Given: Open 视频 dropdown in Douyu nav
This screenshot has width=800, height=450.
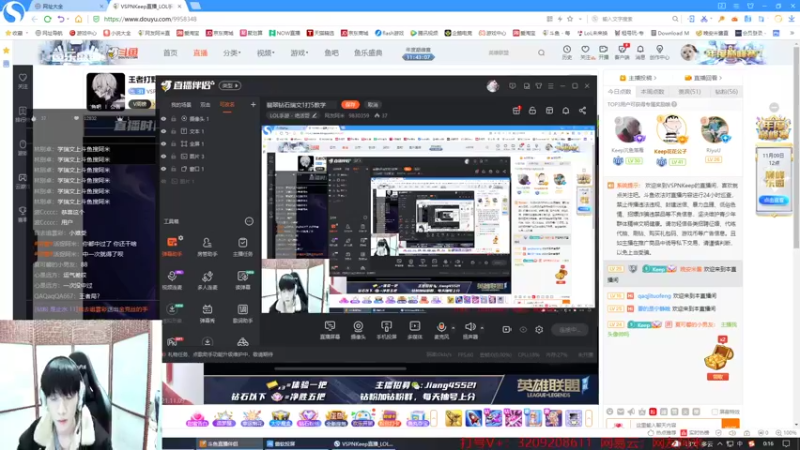Looking at the screenshot, I should tap(265, 53).
